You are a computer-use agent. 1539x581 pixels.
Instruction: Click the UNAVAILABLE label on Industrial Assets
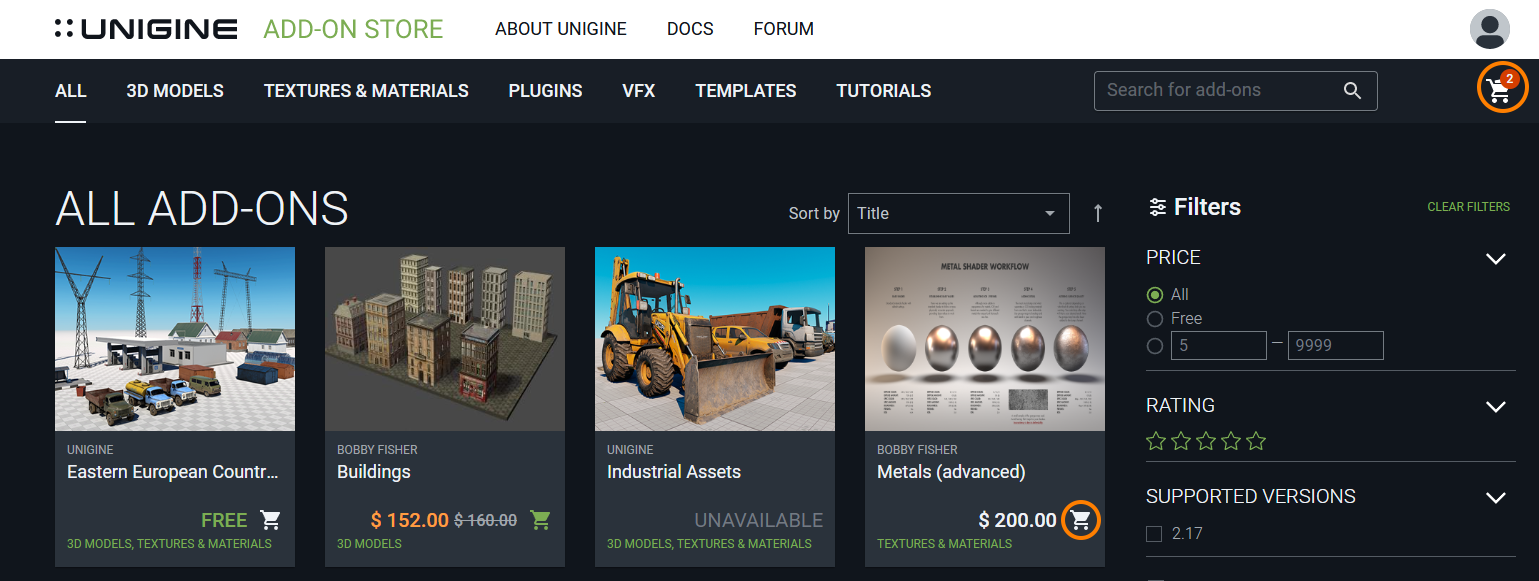(x=759, y=520)
